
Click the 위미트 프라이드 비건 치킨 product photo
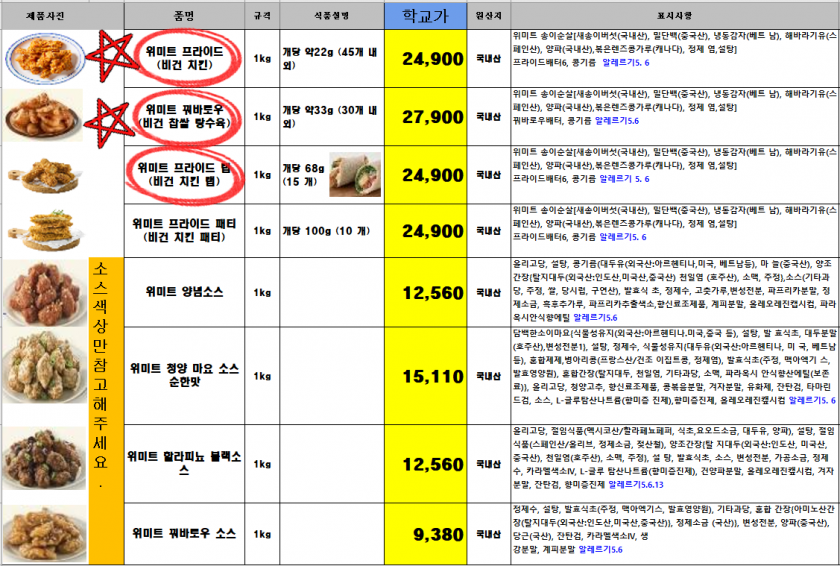coord(45,57)
